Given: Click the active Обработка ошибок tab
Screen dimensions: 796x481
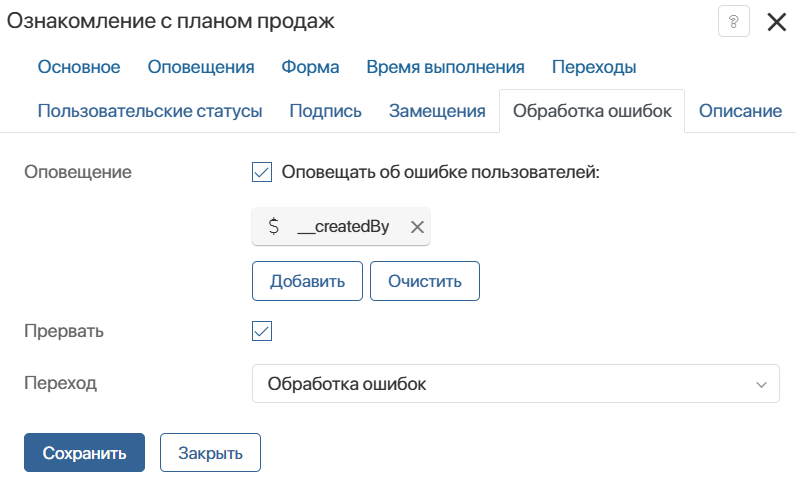Looking at the screenshot, I should (592, 111).
